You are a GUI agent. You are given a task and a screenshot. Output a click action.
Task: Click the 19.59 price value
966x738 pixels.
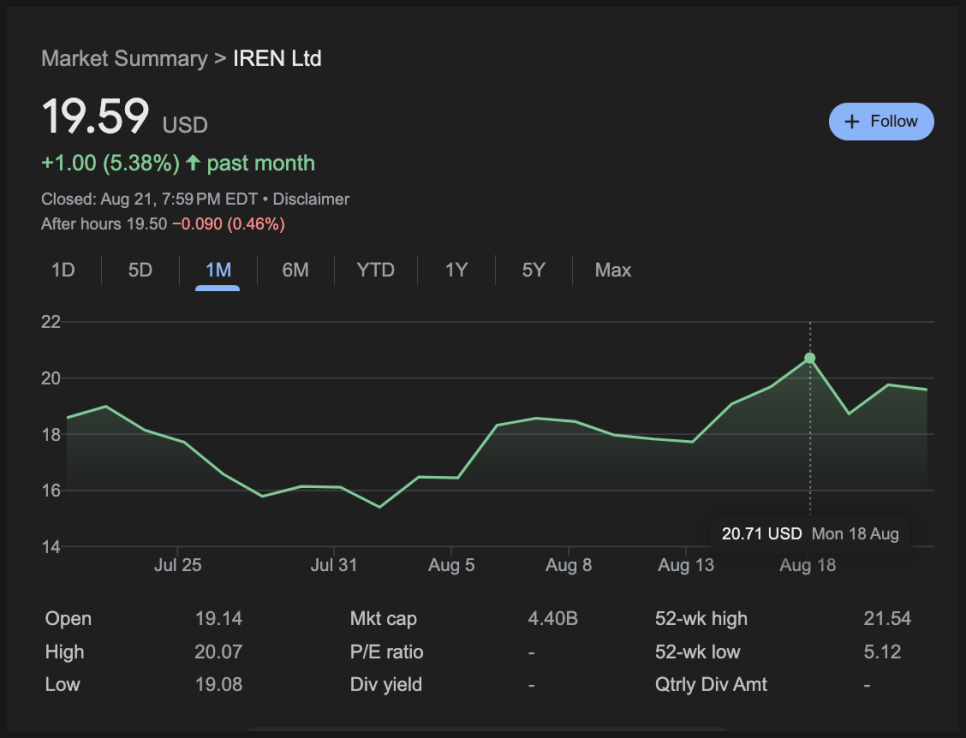tap(95, 116)
